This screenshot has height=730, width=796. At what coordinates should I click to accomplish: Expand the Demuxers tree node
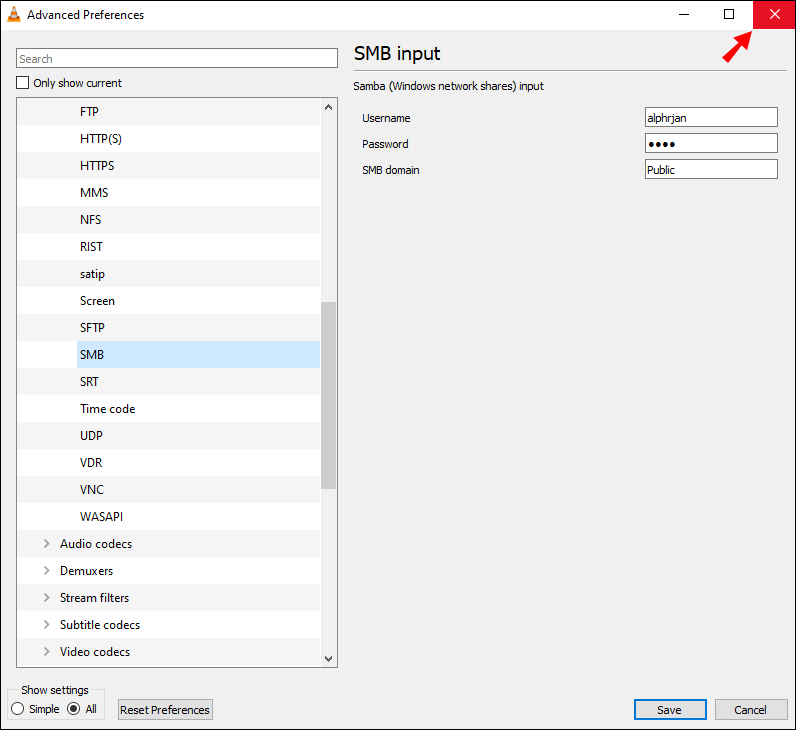[47, 570]
